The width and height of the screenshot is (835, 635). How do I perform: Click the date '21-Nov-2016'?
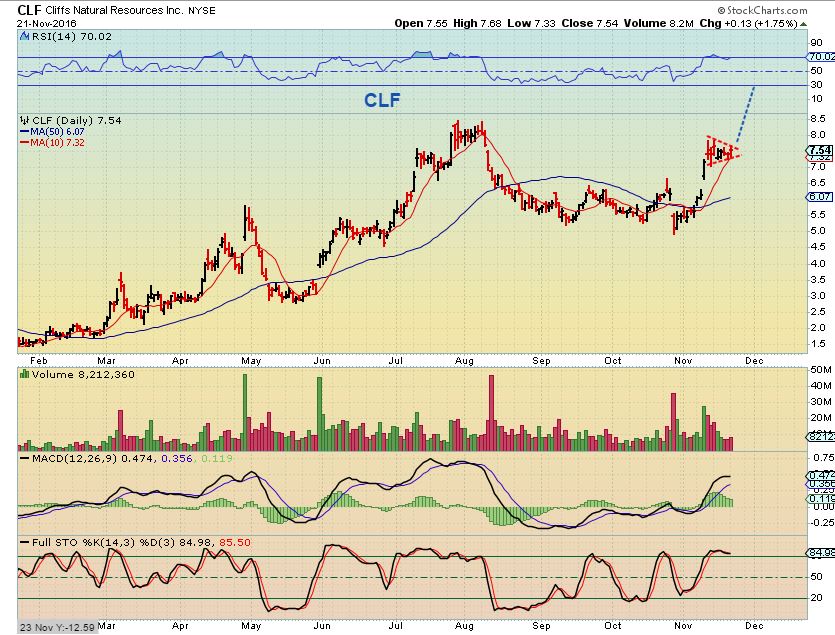coord(46,23)
